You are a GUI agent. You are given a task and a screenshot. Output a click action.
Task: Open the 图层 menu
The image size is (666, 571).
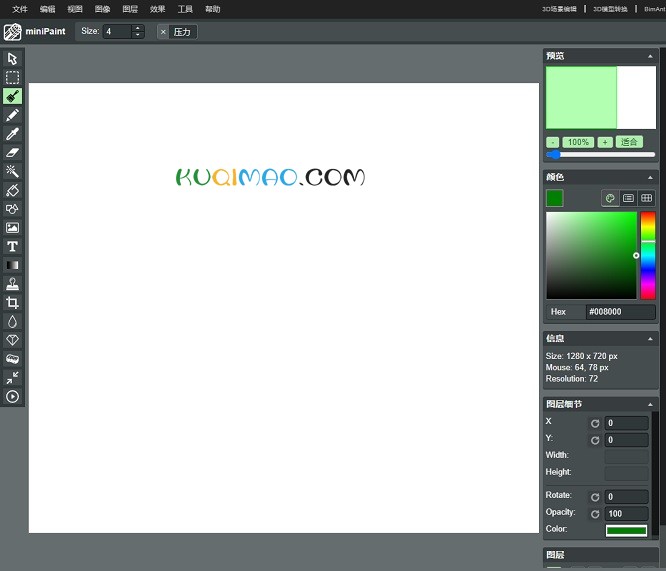(x=130, y=9)
